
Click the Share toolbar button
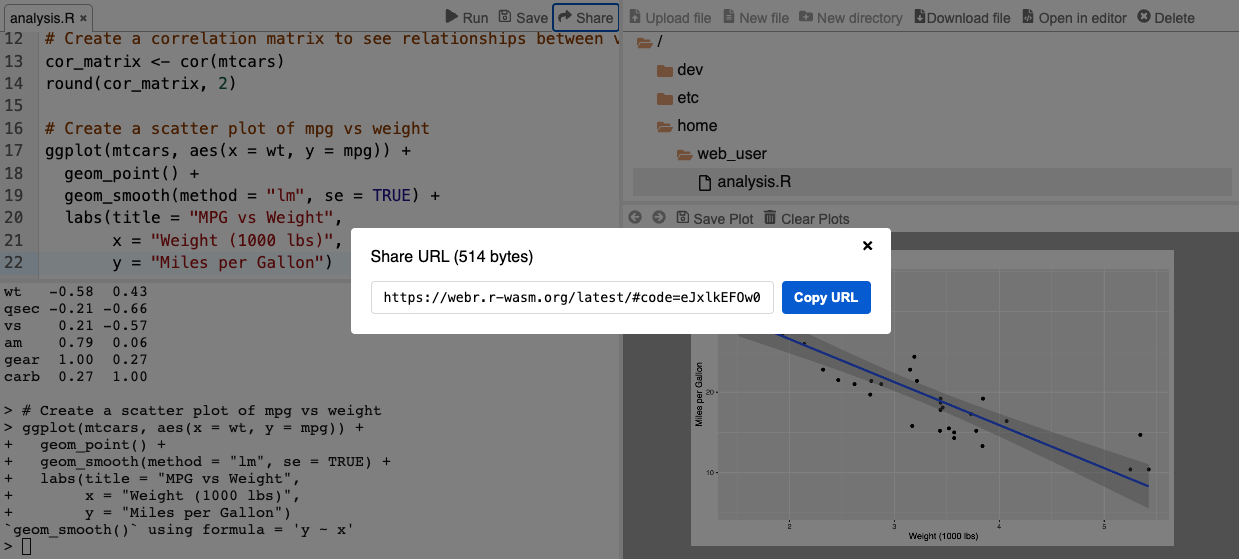click(586, 17)
